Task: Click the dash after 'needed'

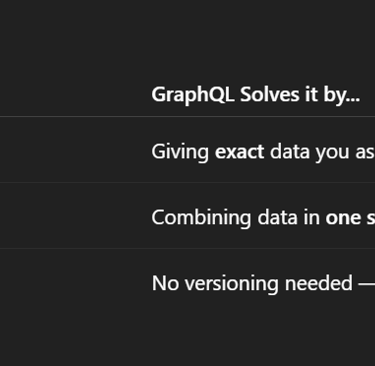Action: click(367, 285)
